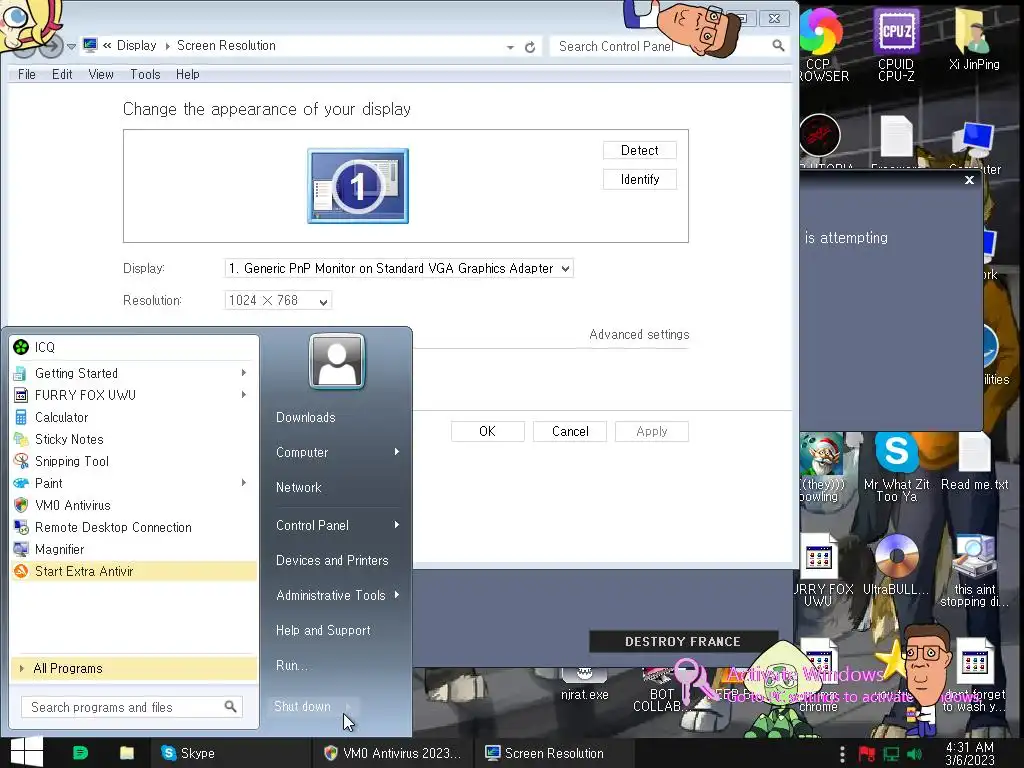
Task: Open 'this aint stopping di...' desktop icon
Action: [974, 571]
